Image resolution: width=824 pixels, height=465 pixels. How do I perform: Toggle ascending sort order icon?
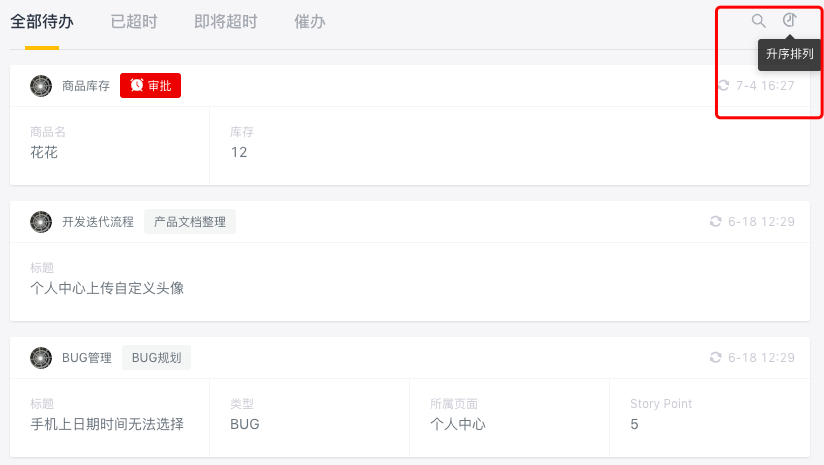[789, 20]
